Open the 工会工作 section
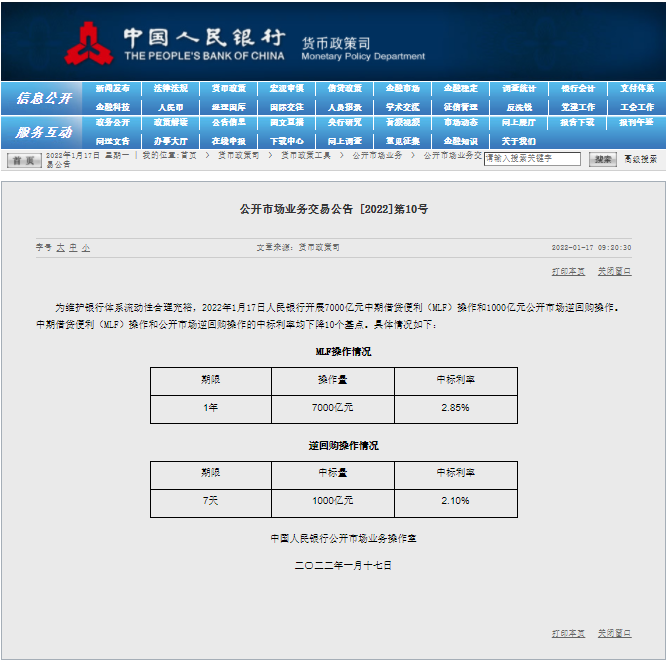This screenshot has width=670, height=663. pos(637,107)
